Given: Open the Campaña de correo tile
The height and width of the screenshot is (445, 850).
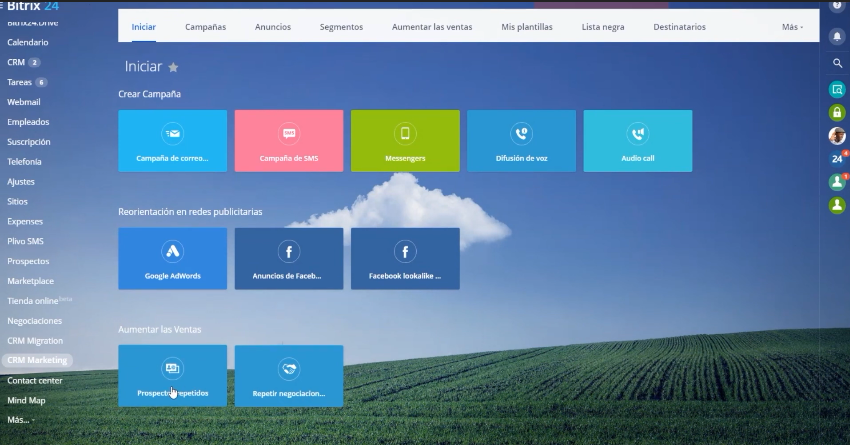Looking at the screenshot, I should pos(172,141).
